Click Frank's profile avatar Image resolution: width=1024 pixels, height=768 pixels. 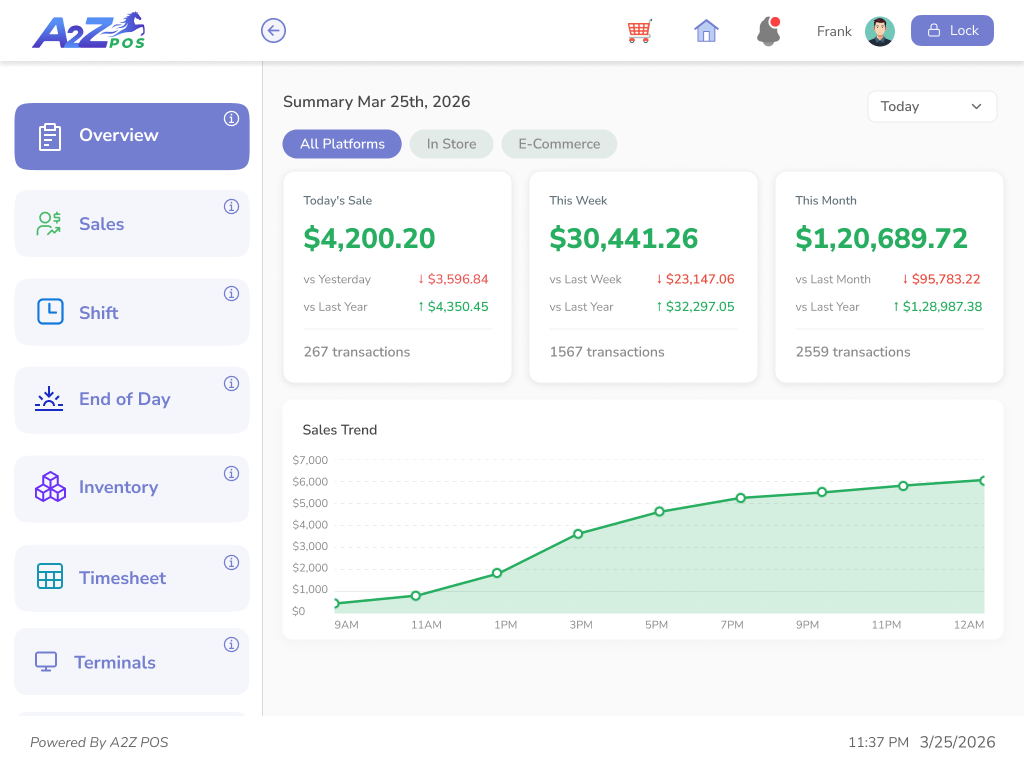point(880,30)
